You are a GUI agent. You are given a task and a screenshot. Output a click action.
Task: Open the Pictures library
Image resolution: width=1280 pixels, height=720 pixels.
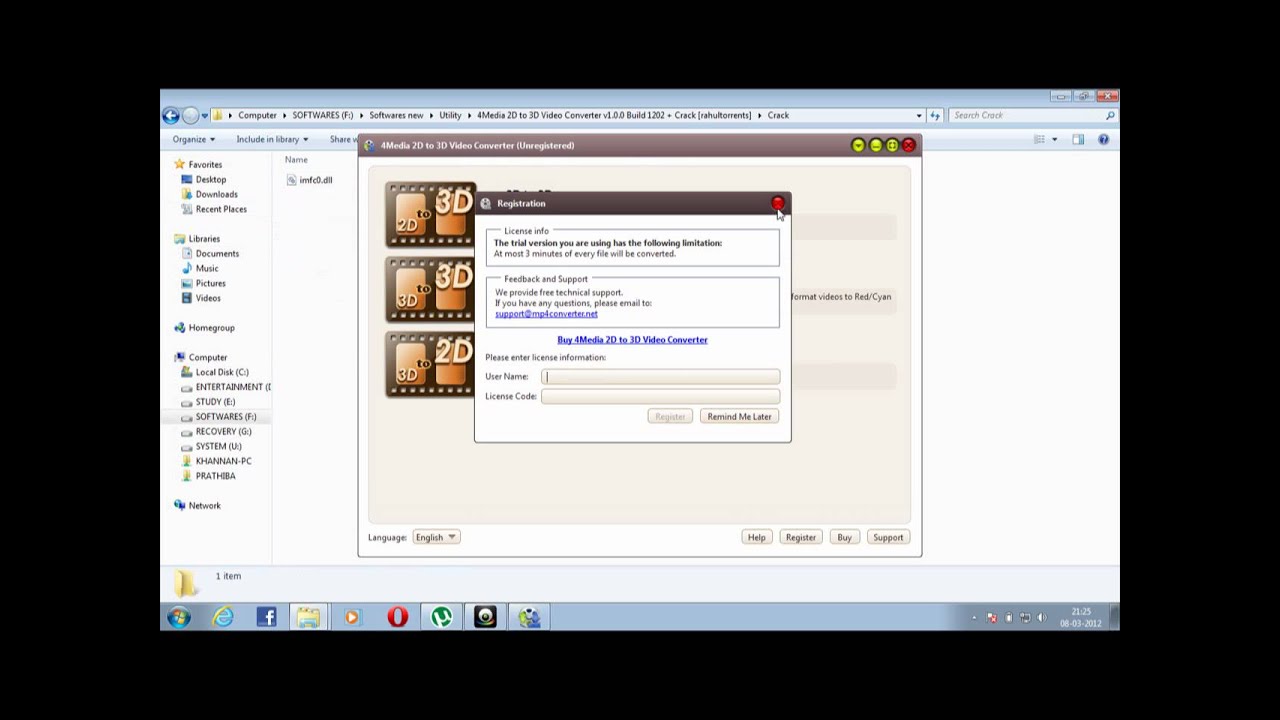tap(210, 284)
